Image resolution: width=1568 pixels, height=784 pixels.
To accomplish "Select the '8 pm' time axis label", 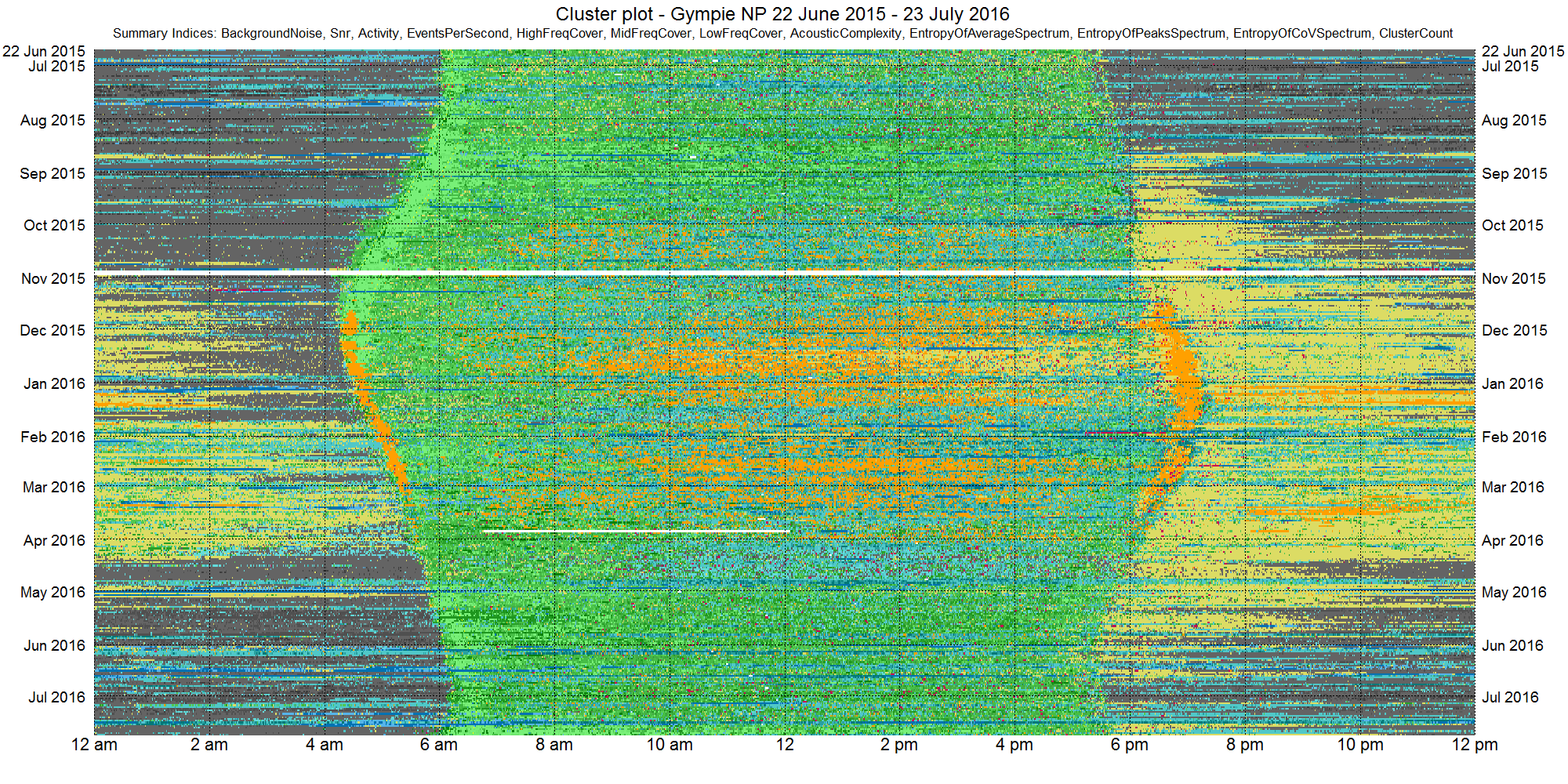I will click(1245, 745).
